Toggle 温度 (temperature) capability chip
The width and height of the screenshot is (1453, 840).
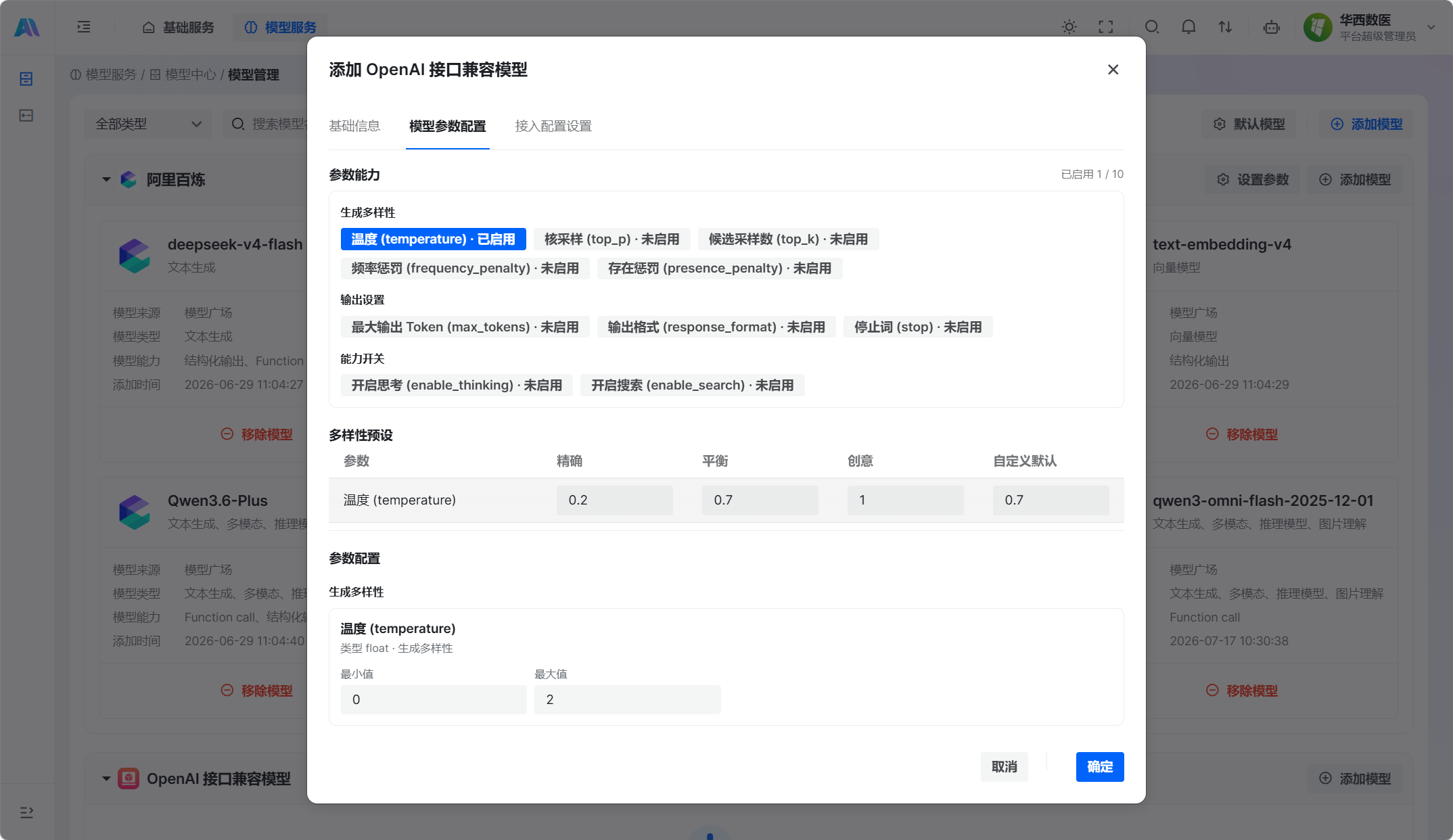(x=433, y=239)
